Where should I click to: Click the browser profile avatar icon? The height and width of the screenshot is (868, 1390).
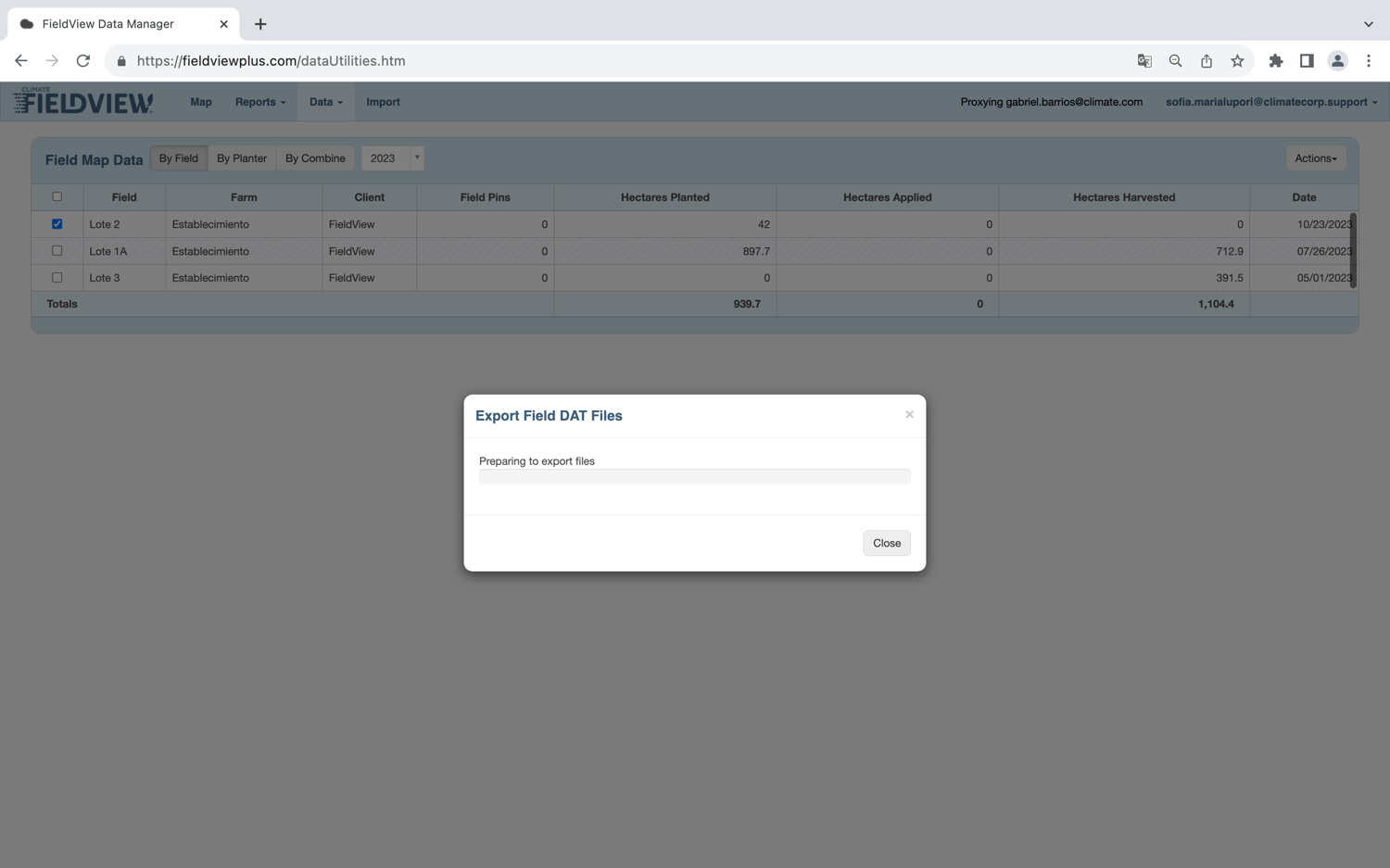[x=1337, y=60]
